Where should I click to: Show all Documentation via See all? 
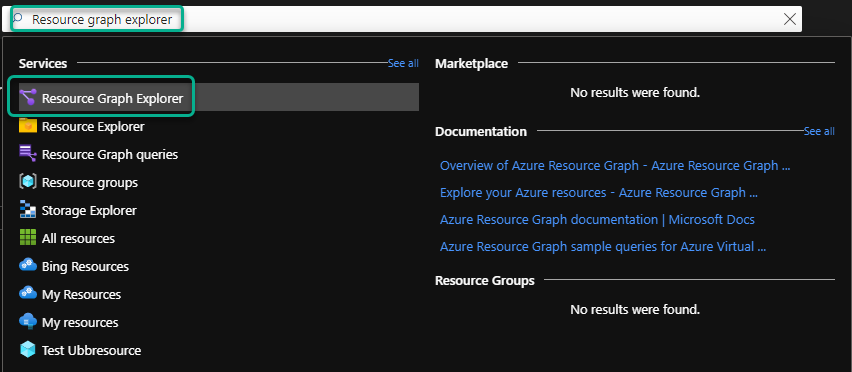[x=819, y=131]
